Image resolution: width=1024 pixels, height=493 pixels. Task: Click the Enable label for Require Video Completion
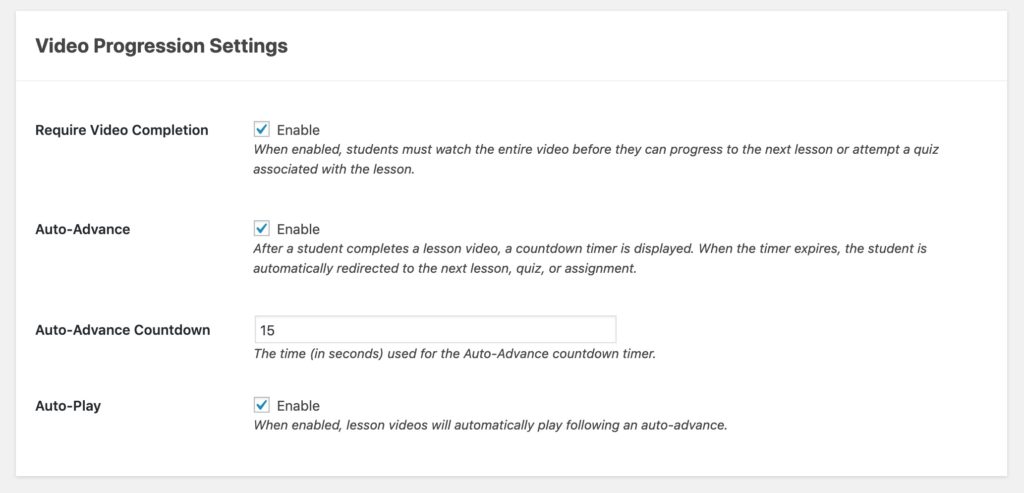tap(298, 130)
